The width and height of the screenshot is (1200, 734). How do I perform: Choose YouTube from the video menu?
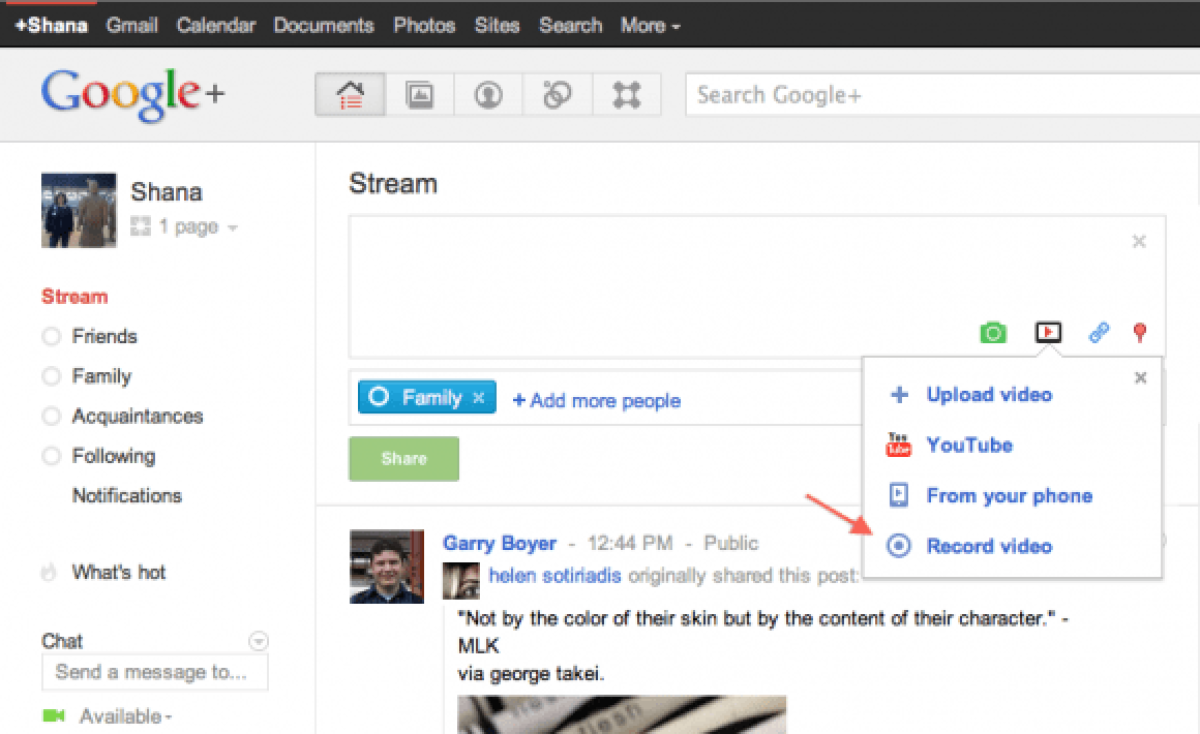coord(969,445)
